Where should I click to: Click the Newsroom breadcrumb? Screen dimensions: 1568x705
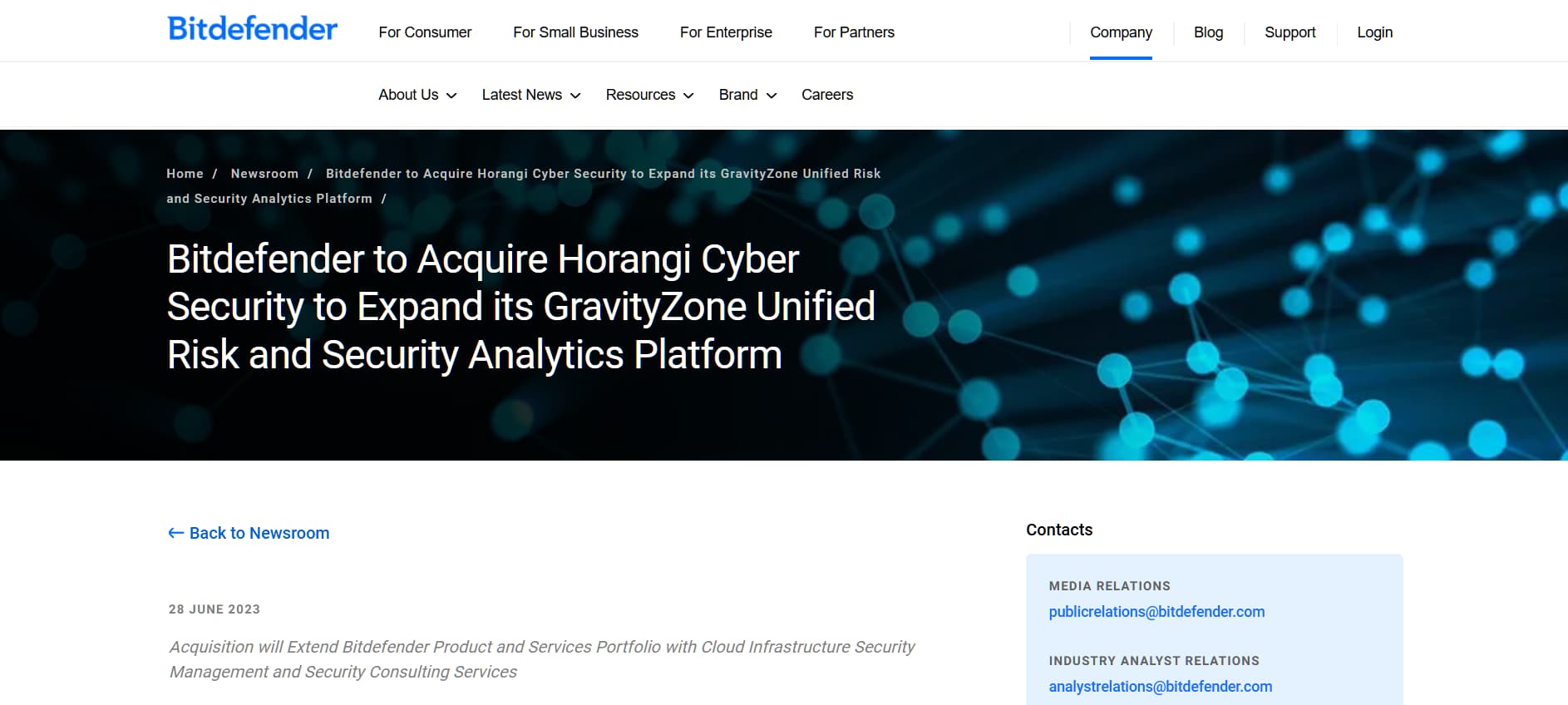(x=264, y=174)
